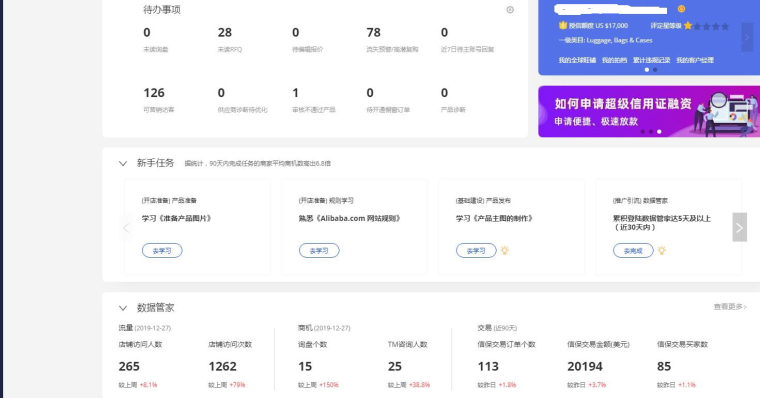Click 信保交易买家数 value 85
The height and width of the screenshot is (398, 760).
tap(664, 366)
